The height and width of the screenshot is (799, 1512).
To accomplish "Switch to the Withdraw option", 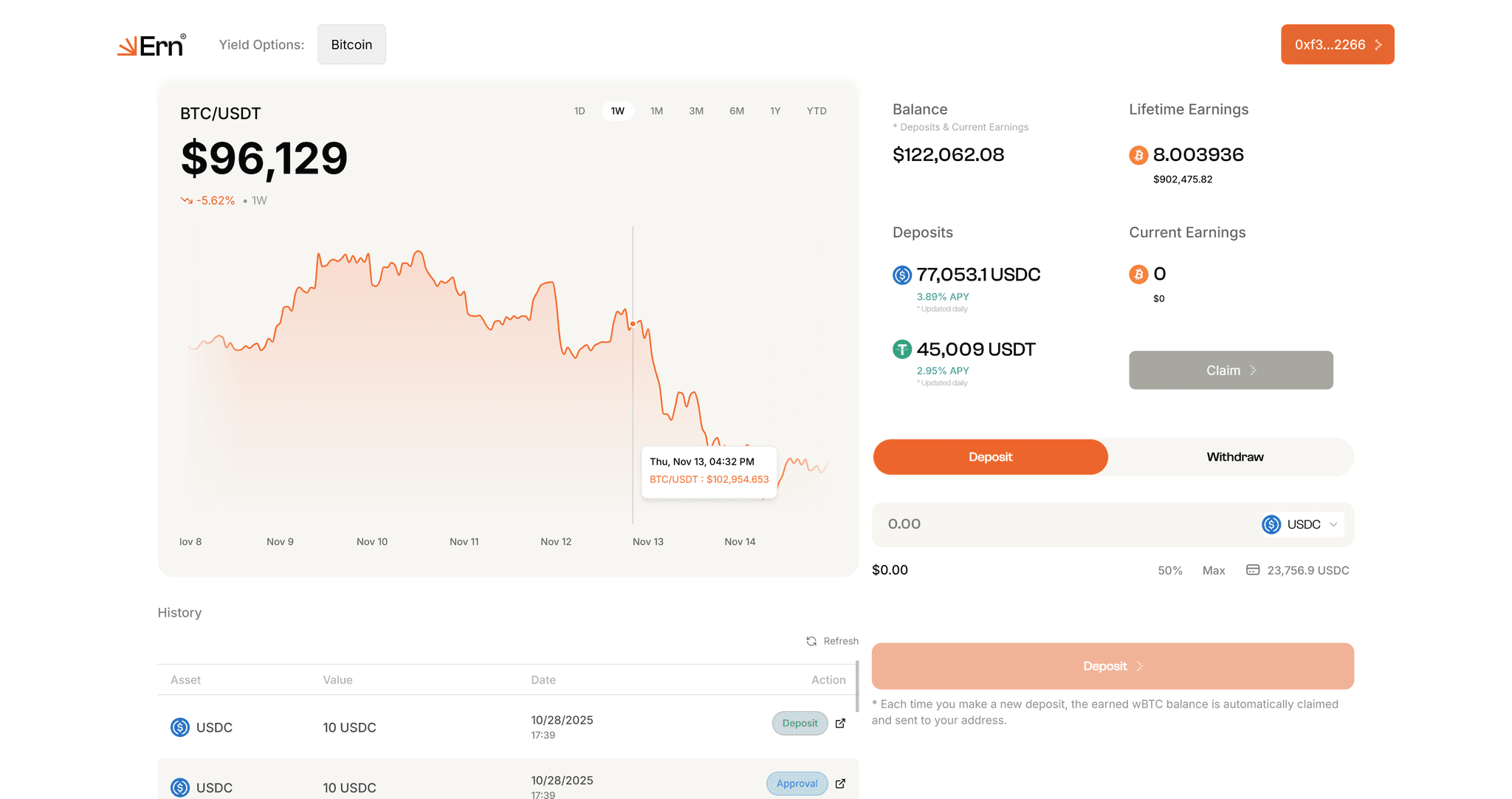I will (x=1234, y=456).
